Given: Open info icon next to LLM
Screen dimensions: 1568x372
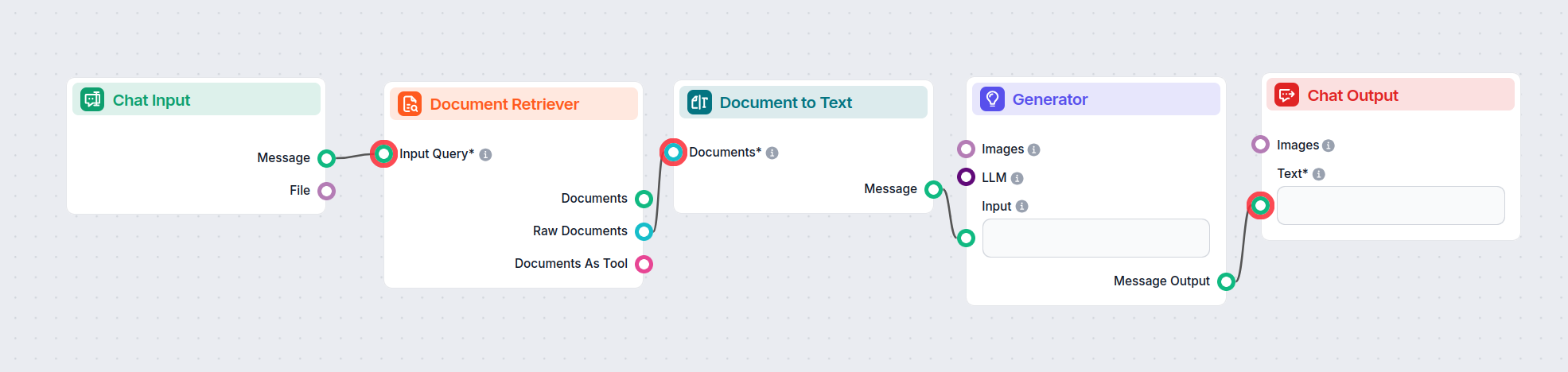Looking at the screenshot, I should point(1017,179).
